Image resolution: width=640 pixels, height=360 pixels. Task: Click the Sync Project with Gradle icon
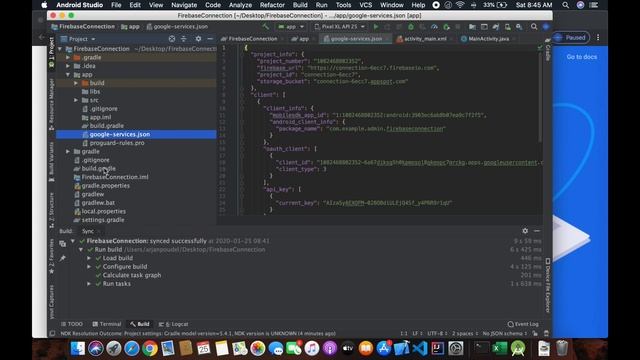(x=496, y=27)
